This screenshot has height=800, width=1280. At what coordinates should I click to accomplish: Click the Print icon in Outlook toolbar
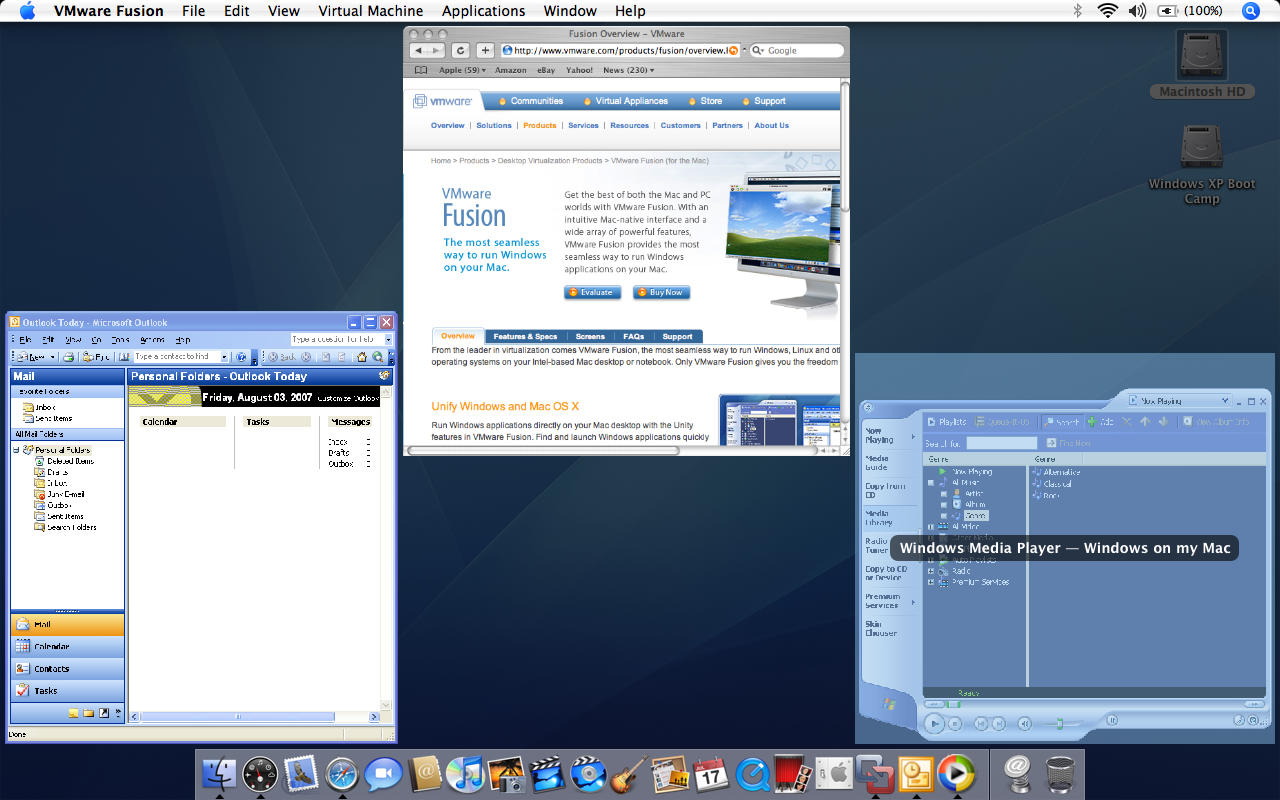coord(69,357)
